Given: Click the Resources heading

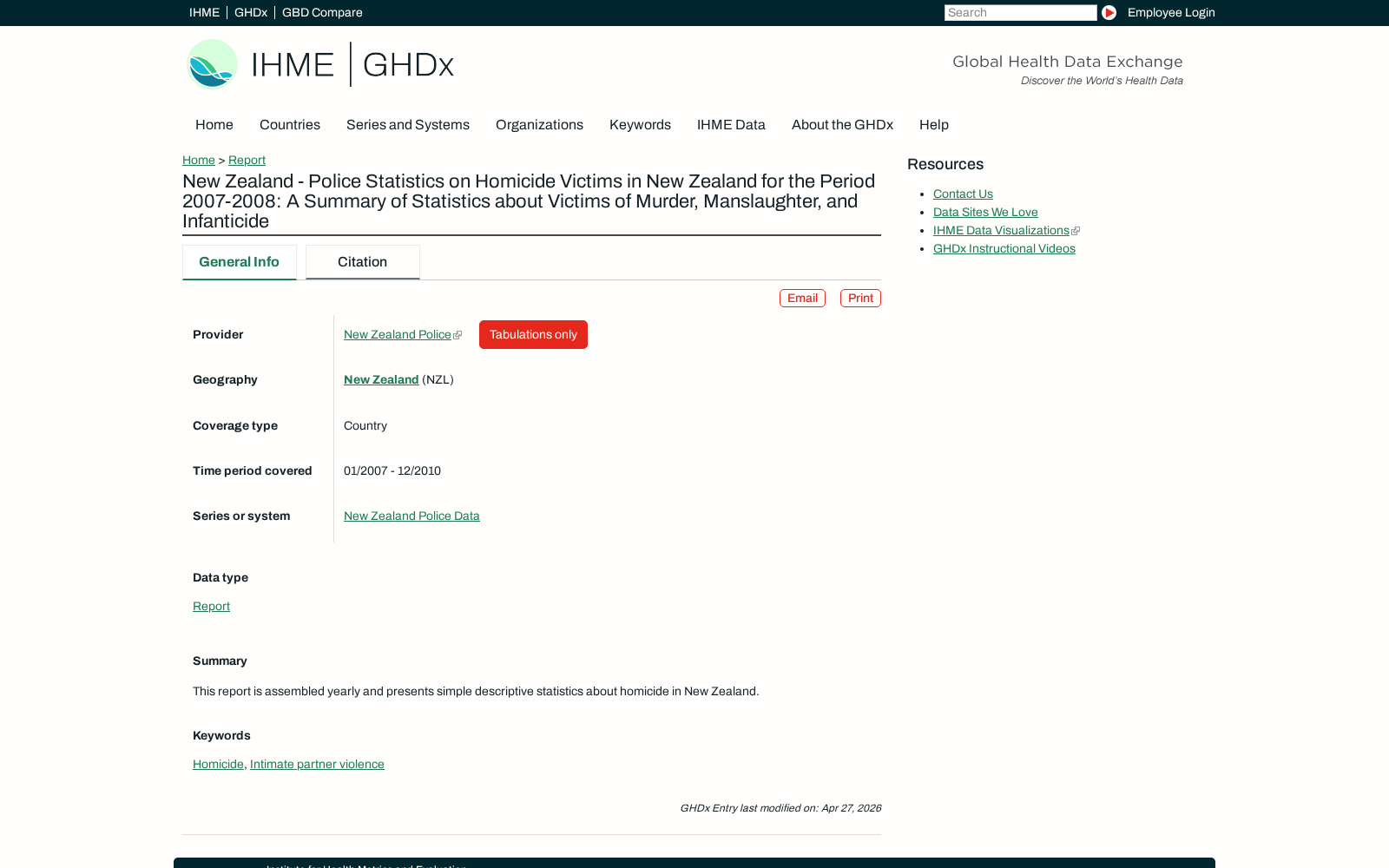Looking at the screenshot, I should click(945, 164).
